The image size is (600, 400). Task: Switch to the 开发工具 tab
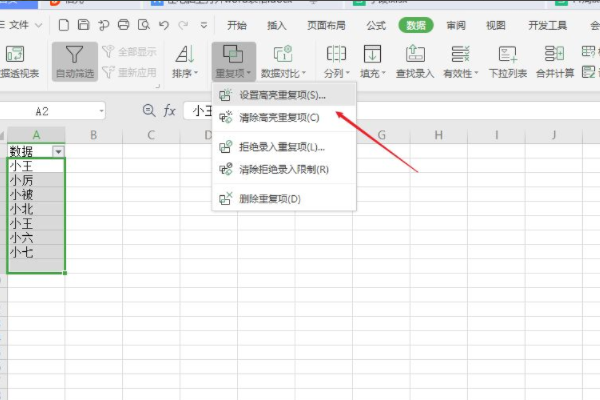coord(548,26)
